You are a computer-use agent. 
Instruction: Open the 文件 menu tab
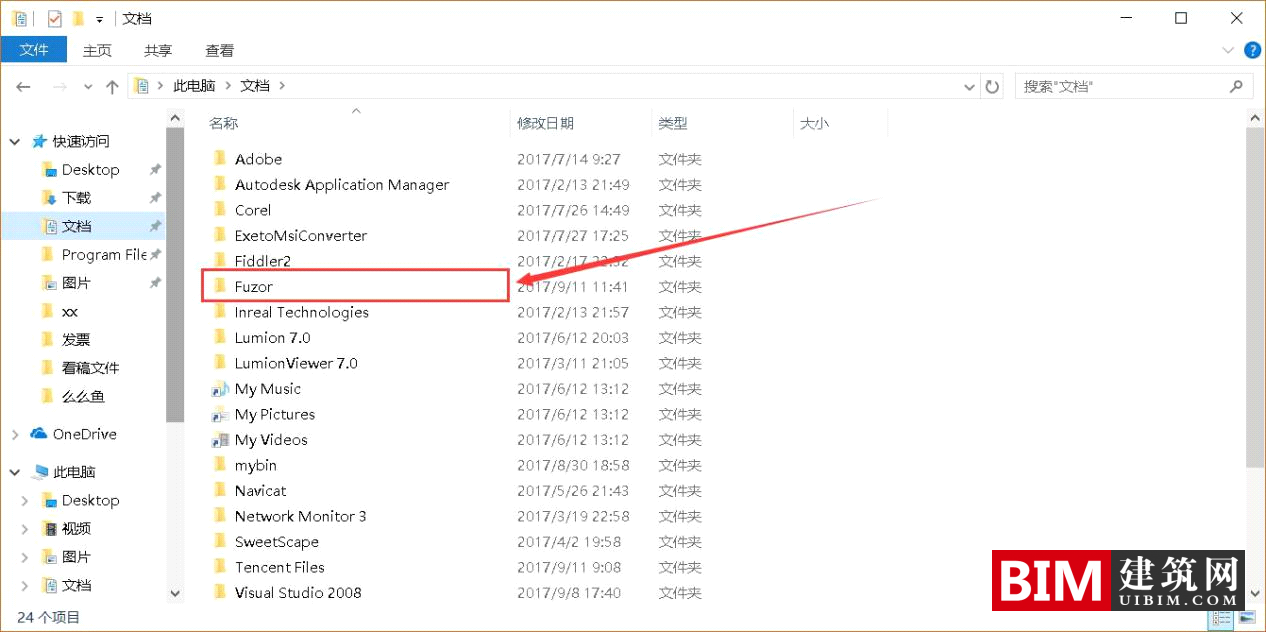click(34, 50)
